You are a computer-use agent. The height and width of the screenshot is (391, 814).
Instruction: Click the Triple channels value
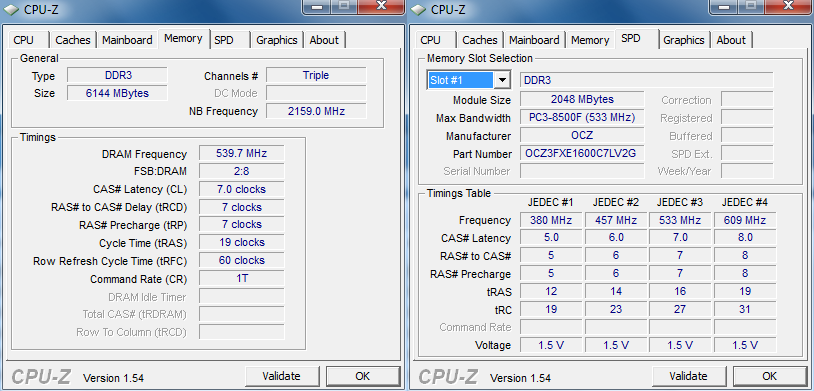click(316, 75)
